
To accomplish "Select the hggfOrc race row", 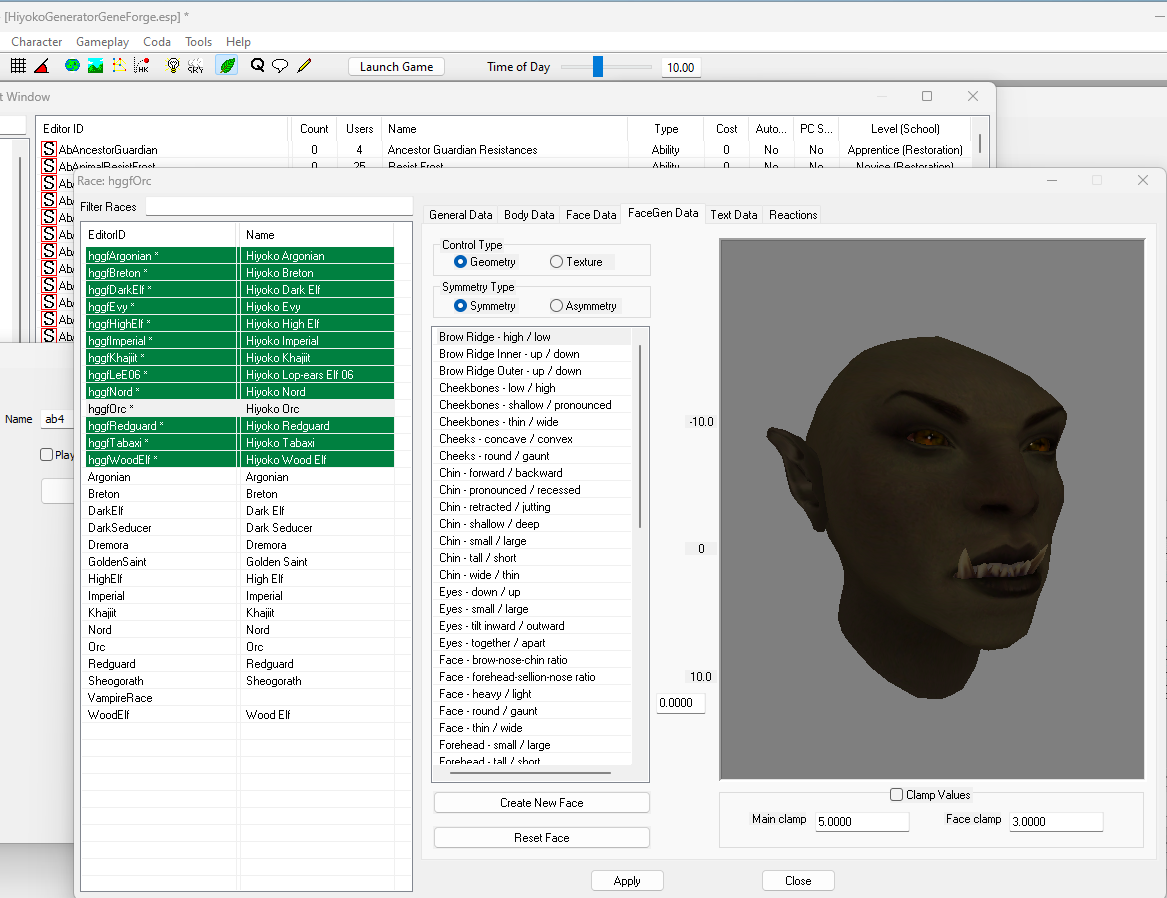I will (x=240, y=409).
